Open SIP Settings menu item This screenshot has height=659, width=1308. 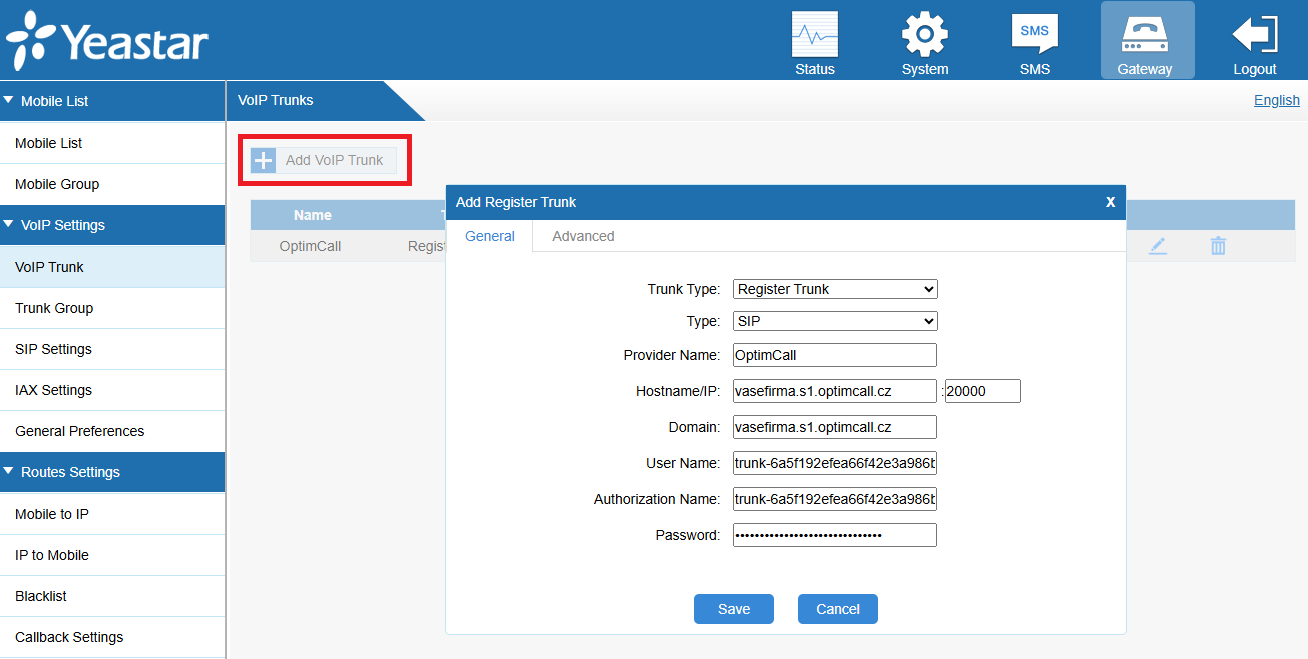(112, 349)
